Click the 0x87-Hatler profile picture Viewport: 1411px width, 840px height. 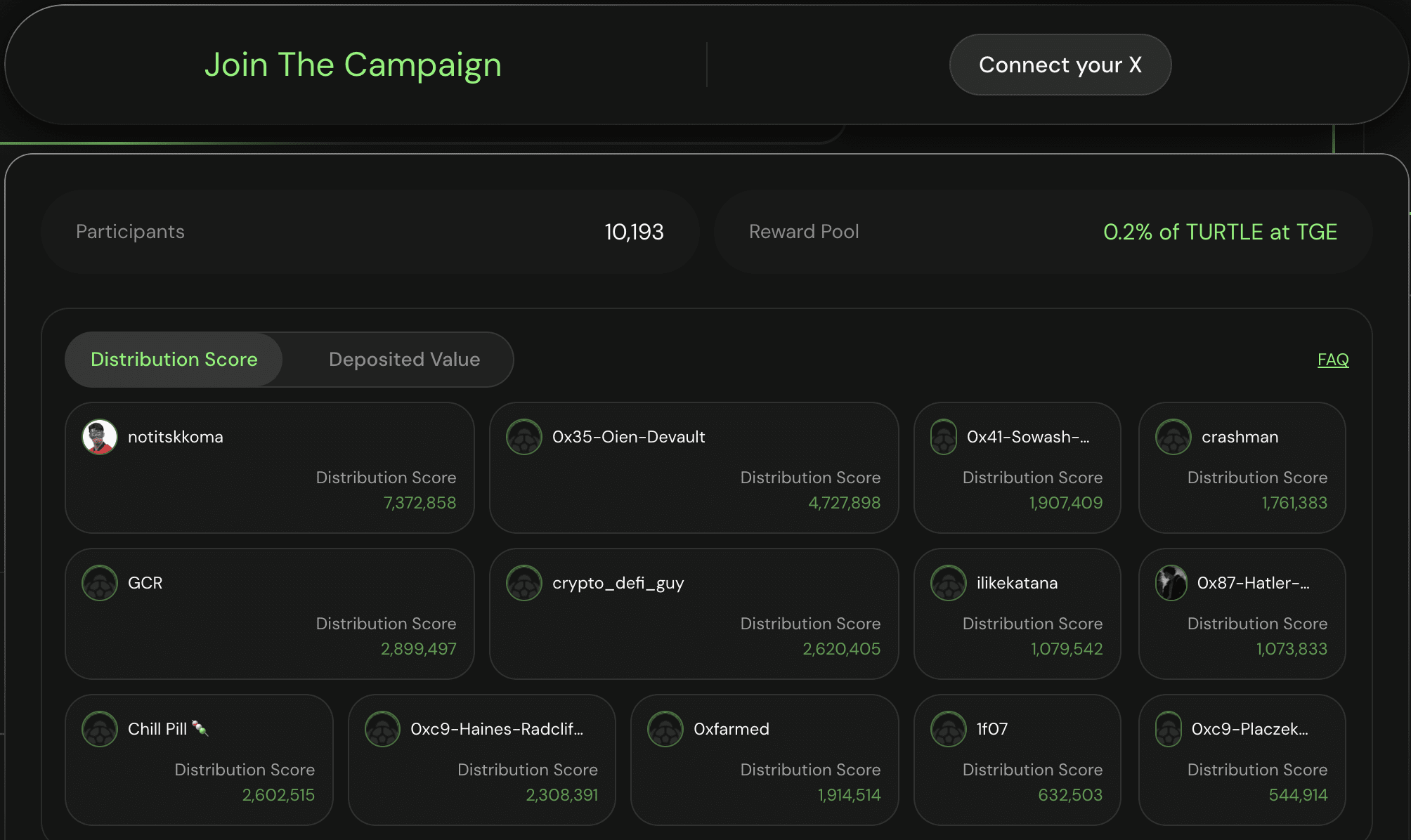click(x=1171, y=583)
